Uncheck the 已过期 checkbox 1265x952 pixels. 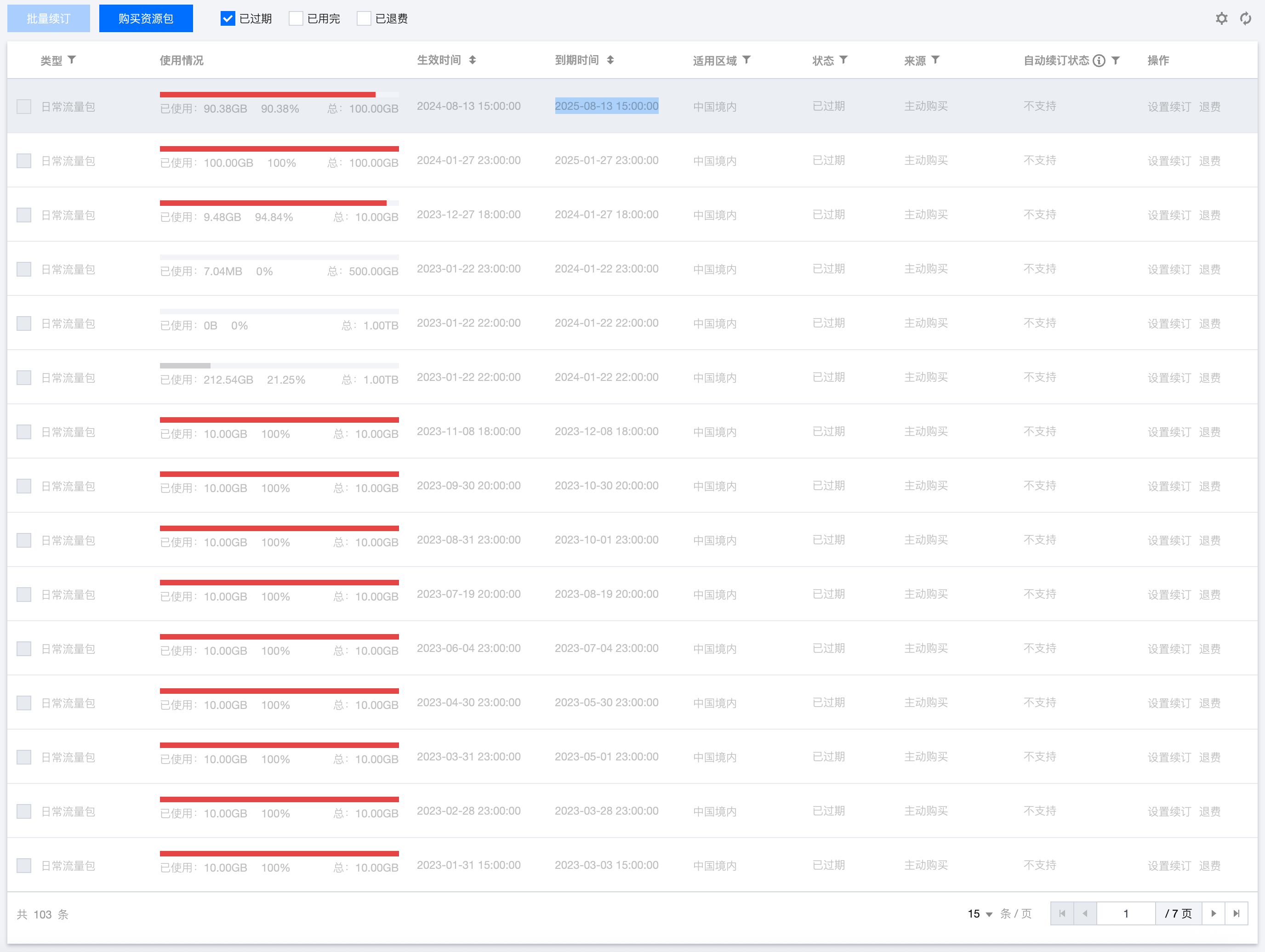228,18
